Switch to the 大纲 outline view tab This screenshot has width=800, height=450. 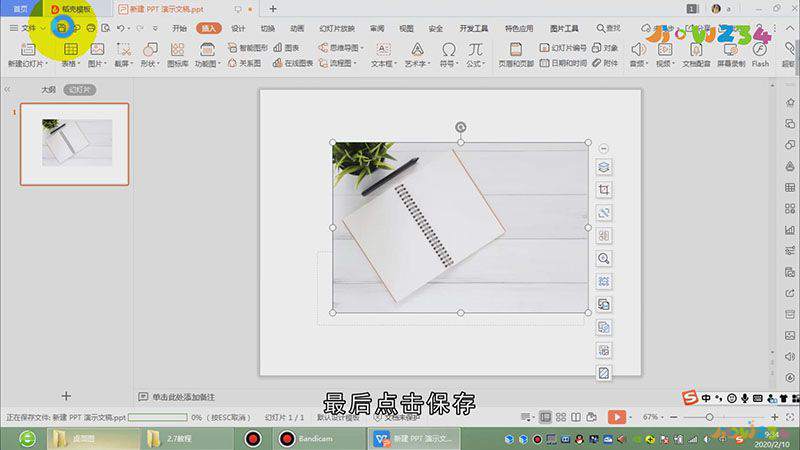[48, 90]
